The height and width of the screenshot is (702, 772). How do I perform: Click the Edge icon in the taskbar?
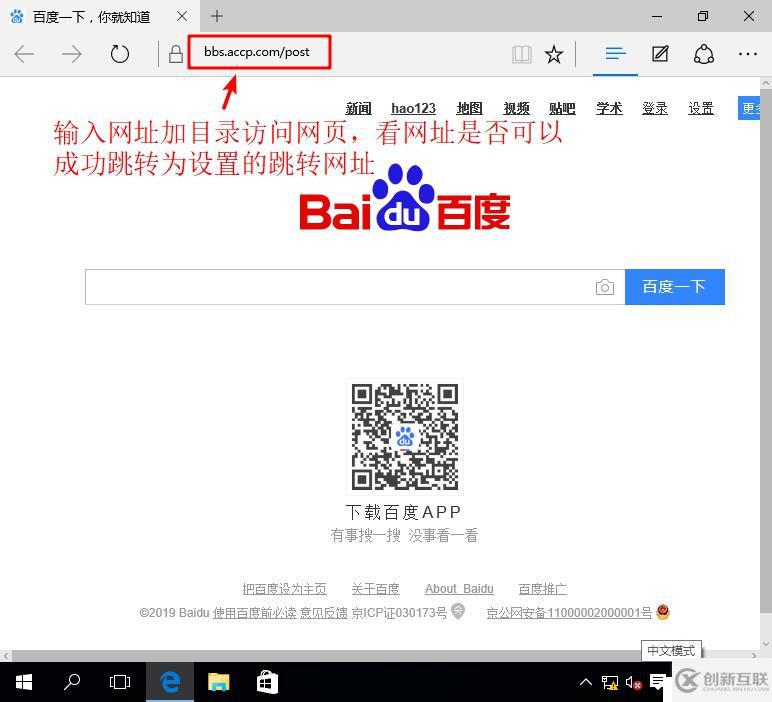tap(170, 682)
